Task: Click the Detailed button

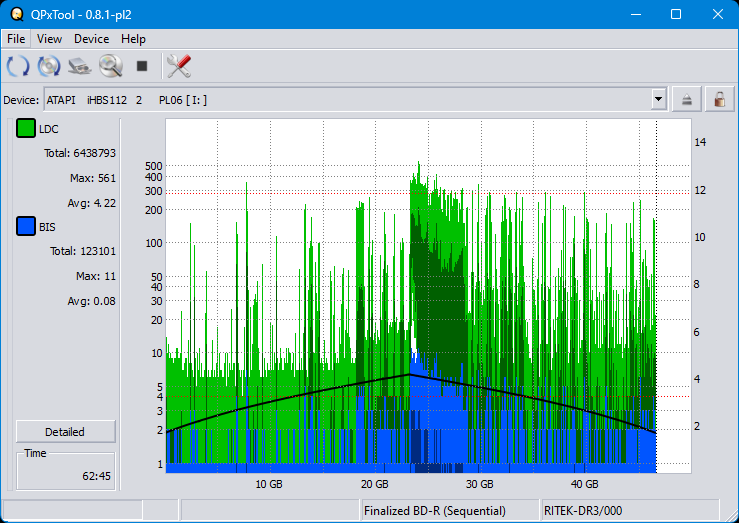Action: (x=65, y=432)
